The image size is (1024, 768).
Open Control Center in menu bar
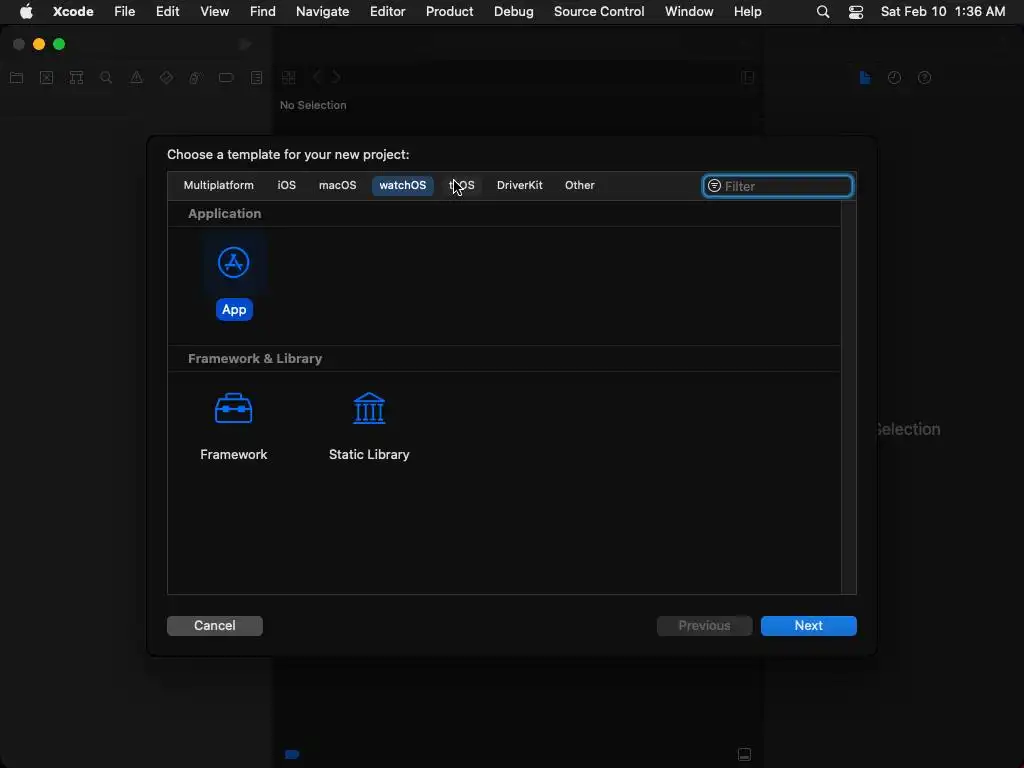[856, 12]
